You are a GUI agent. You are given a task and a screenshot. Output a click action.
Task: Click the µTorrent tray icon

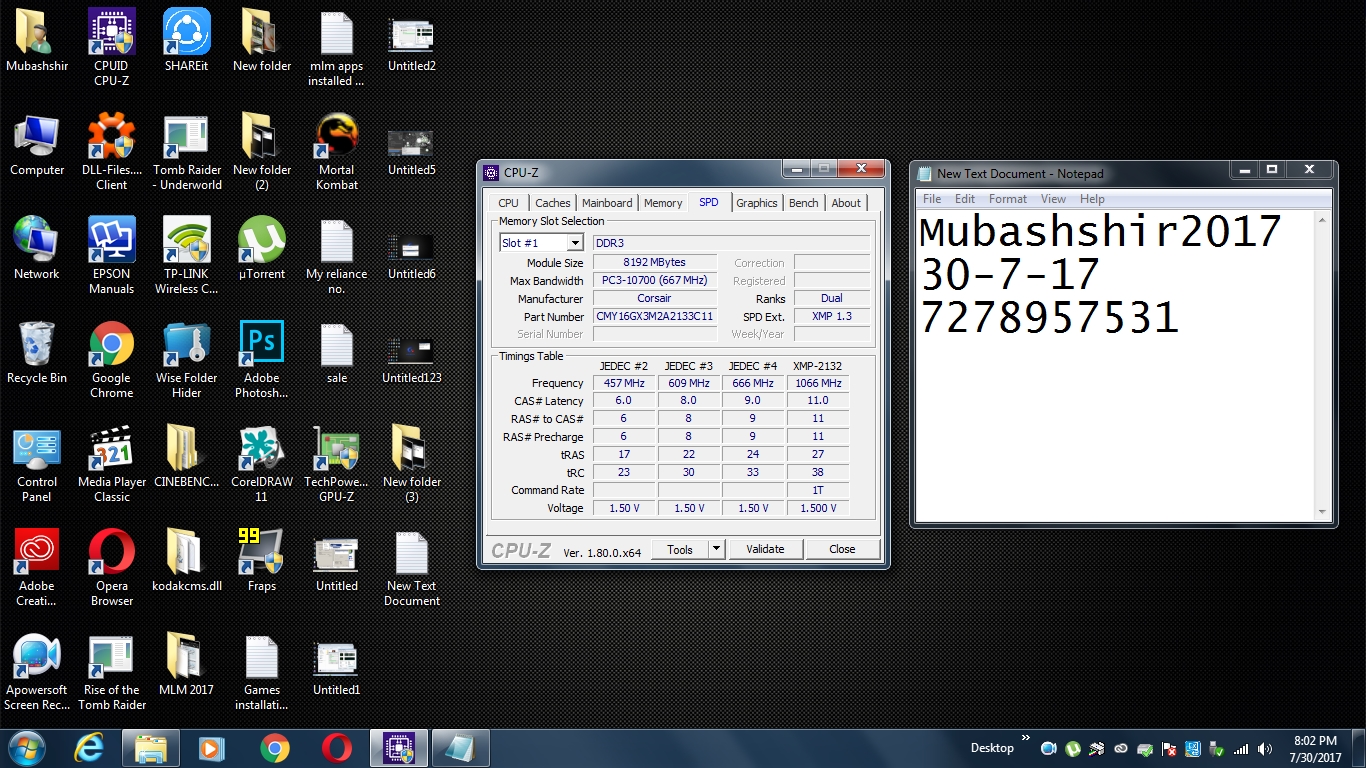pos(1072,748)
